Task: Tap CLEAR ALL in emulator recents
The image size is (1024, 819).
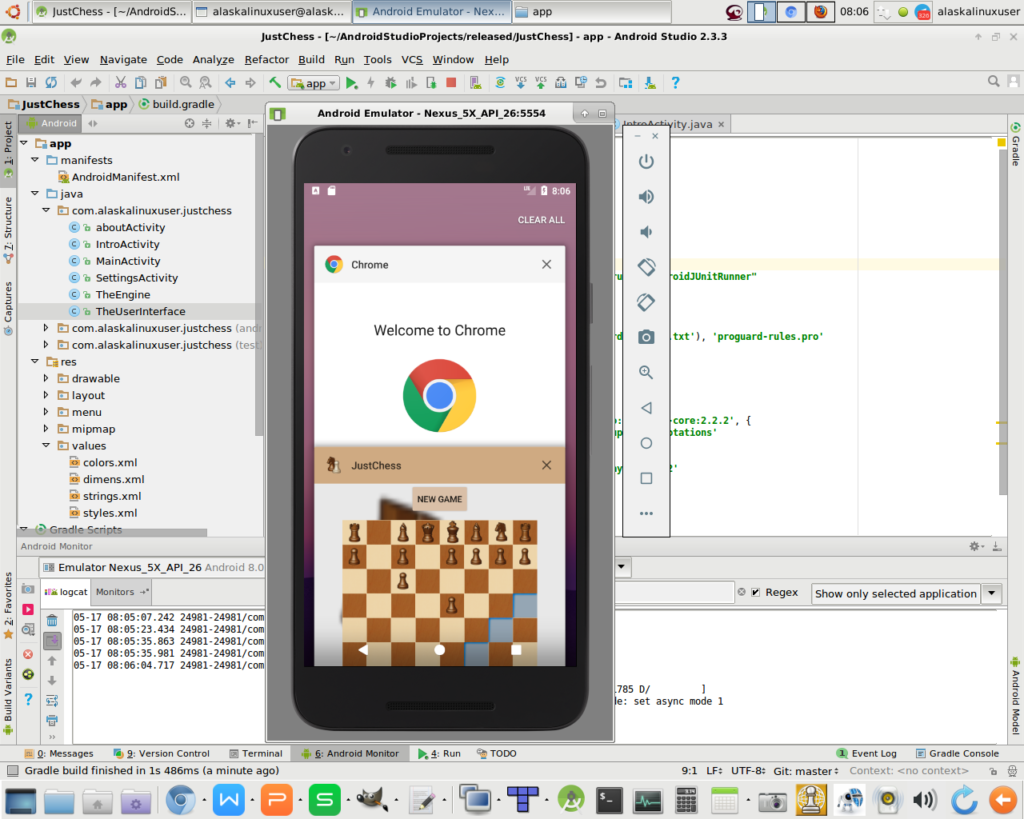Action: (541, 220)
